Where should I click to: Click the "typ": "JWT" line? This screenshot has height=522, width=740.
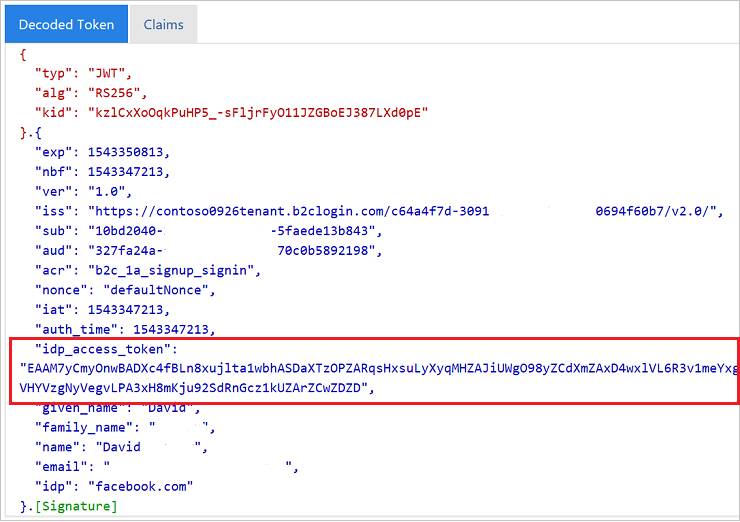pyautogui.click(x=84, y=73)
